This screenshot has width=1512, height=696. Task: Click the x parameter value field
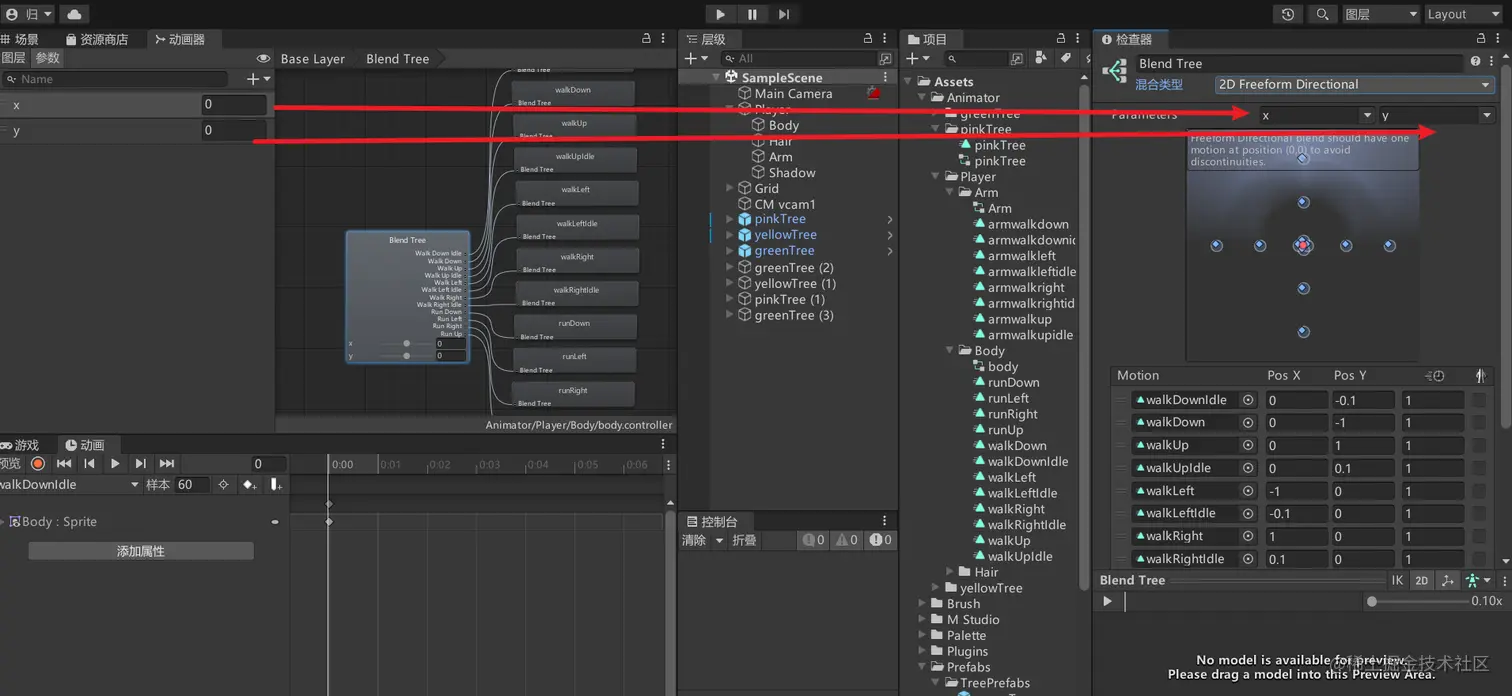click(x=234, y=104)
